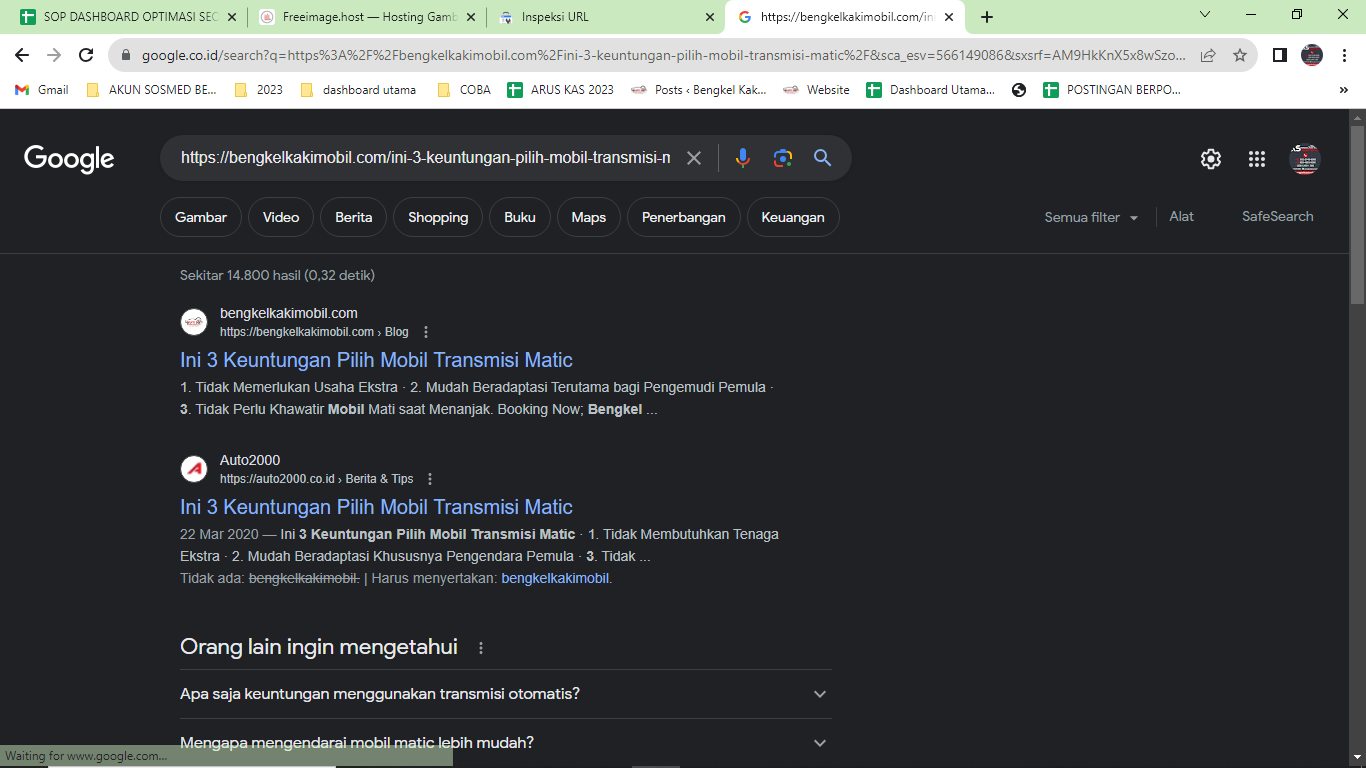Expand question Mengapa mengendarai mobil matic lebih mudah
1366x768 pixels.
tap(505, 743)
